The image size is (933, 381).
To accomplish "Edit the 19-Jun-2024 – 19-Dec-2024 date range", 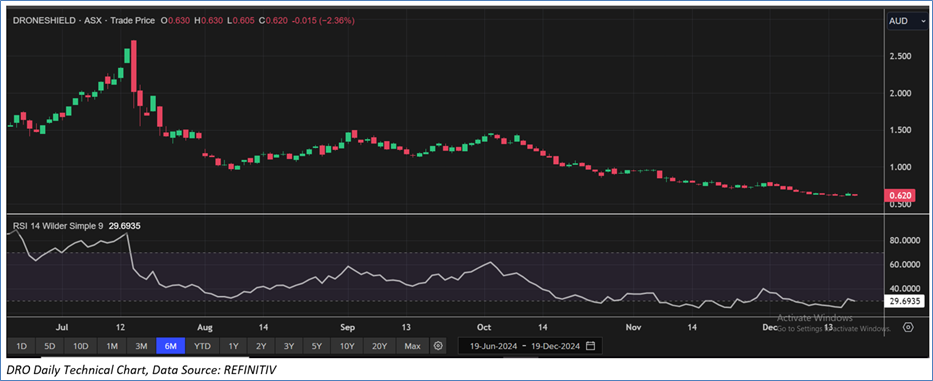I will tap(531, 346).
